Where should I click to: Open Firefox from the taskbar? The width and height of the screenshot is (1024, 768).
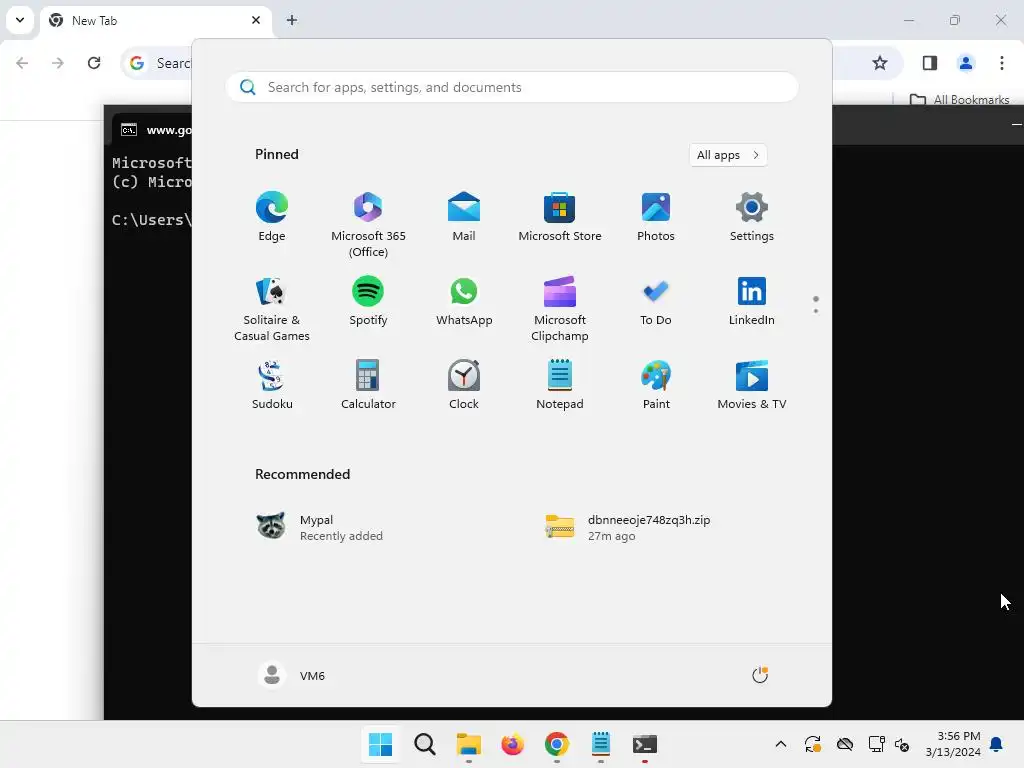point(513,744)
